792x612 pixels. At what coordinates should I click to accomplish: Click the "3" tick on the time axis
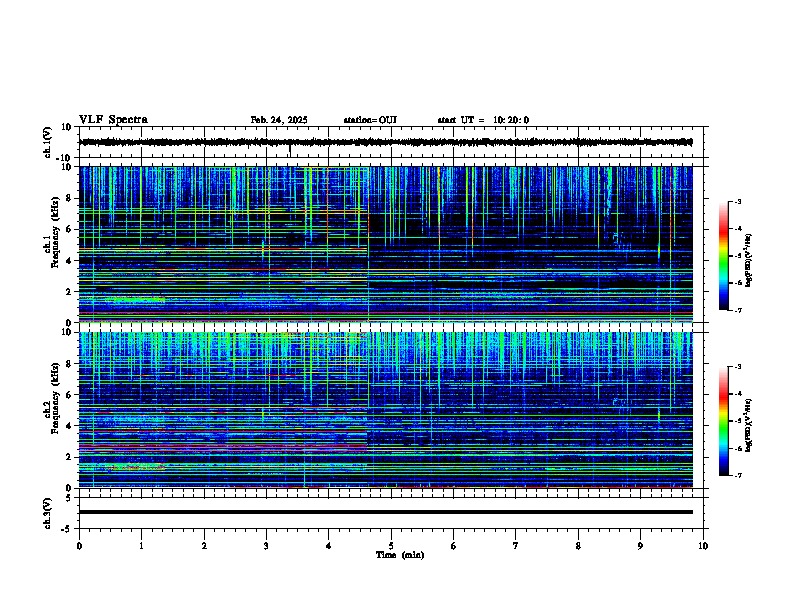266,546
